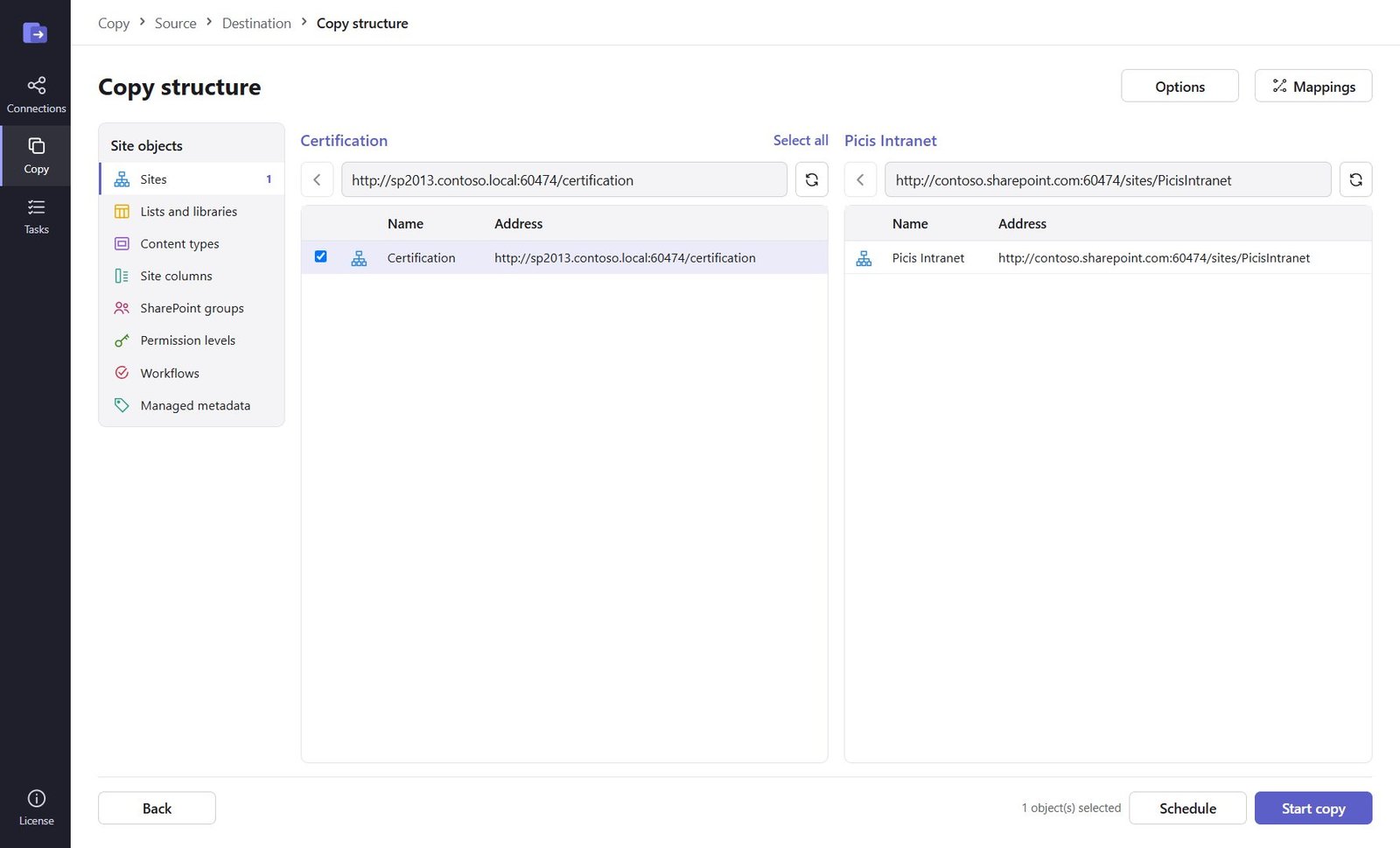
Task: Click the Back button
Action: tap(157, 808)
